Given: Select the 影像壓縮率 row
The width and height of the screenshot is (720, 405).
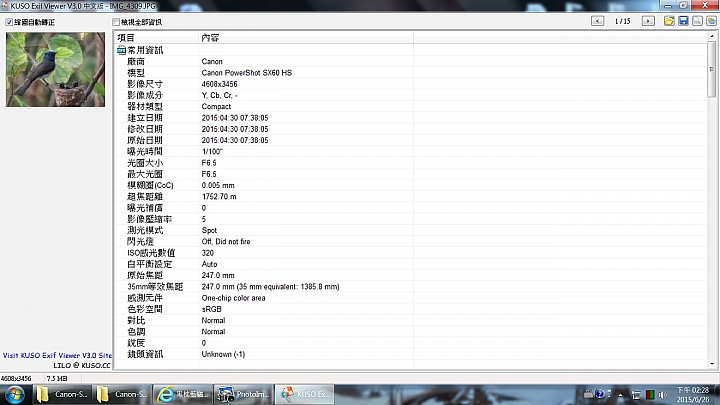Looking at the screenshot, I should [x=411, y=219].
